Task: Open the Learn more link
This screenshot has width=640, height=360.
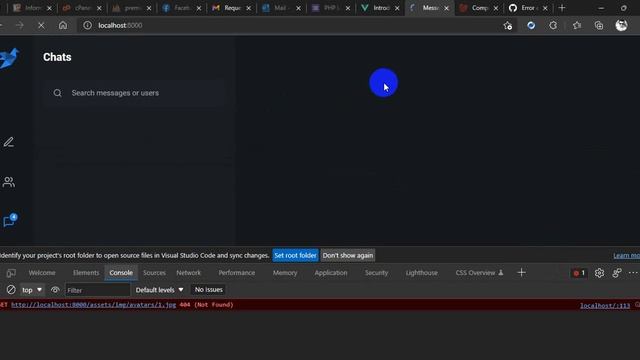Action: click(x=626, y=256)
